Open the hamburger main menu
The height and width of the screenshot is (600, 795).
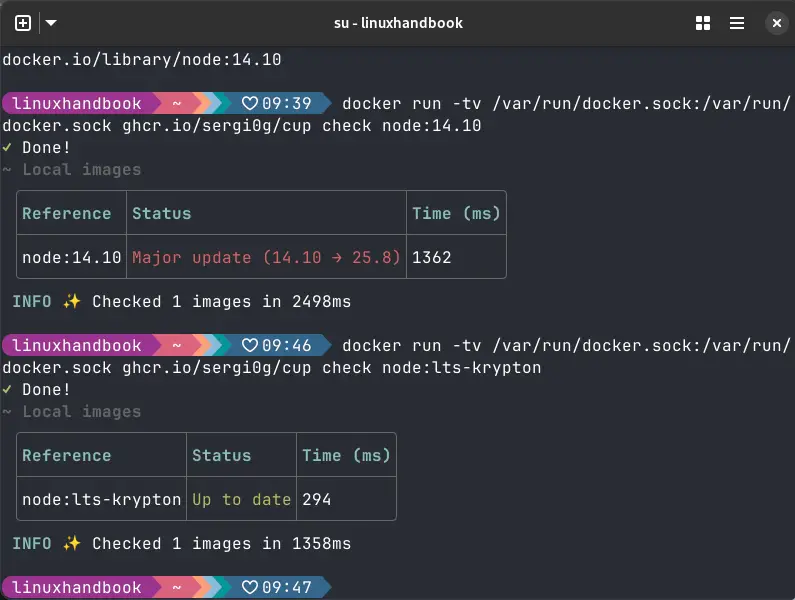tap(737, 23)
